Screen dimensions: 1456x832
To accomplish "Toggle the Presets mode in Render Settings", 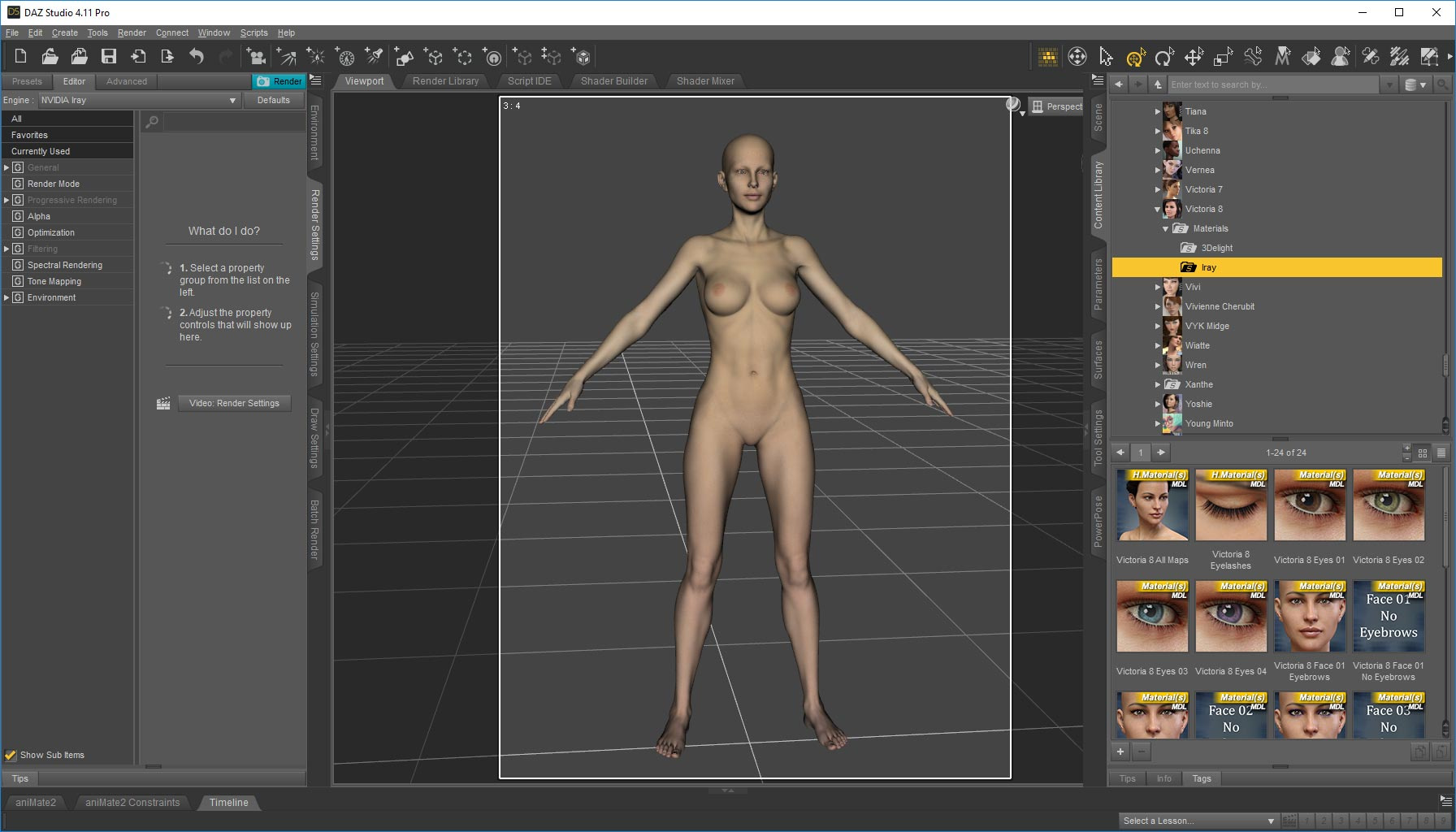I will [x=27, y=81].
